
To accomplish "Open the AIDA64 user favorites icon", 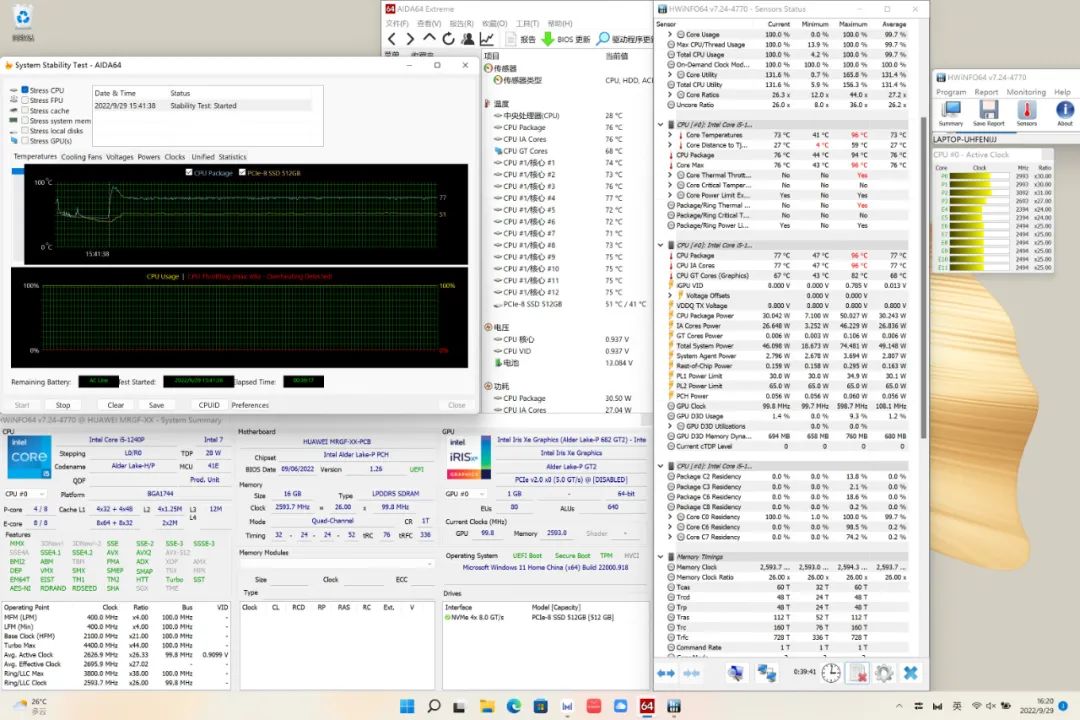I will pos(468,39).
